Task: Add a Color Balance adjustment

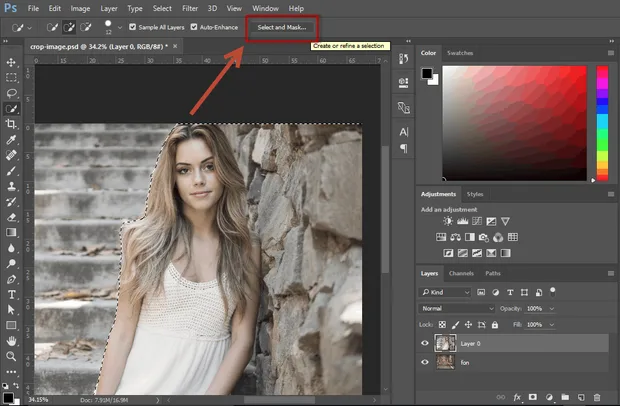Action: click(x=455, y=237)
